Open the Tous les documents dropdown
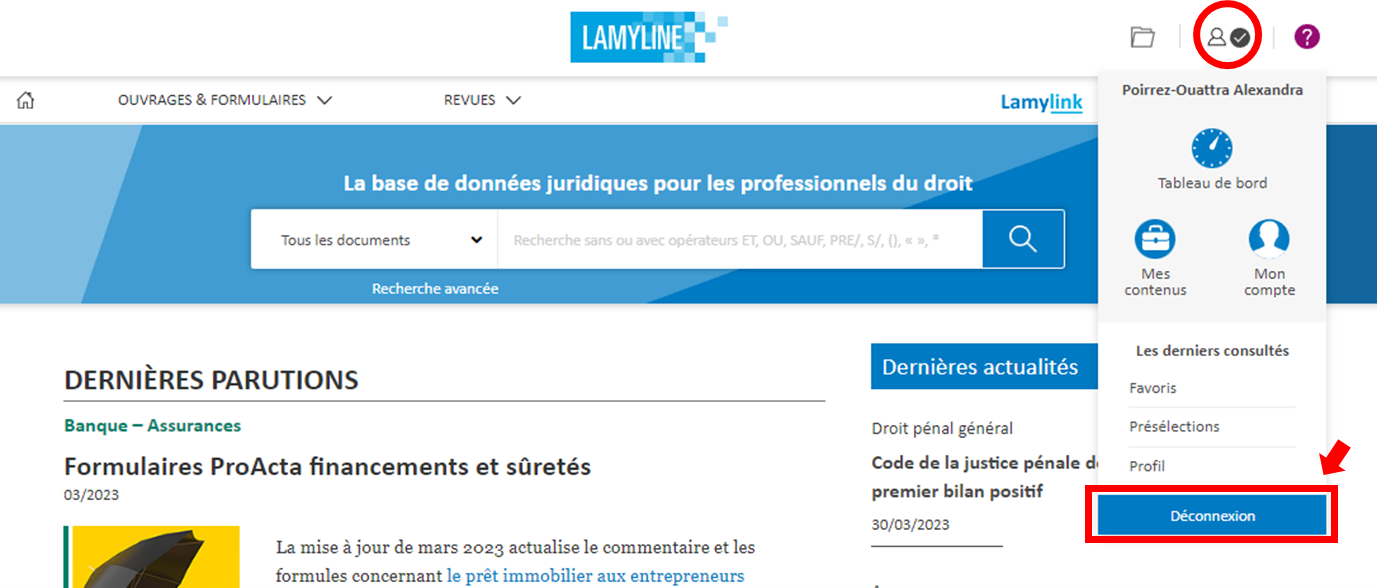The height and width of the screenshot is (588, 1377). click(x=374, y=239)
